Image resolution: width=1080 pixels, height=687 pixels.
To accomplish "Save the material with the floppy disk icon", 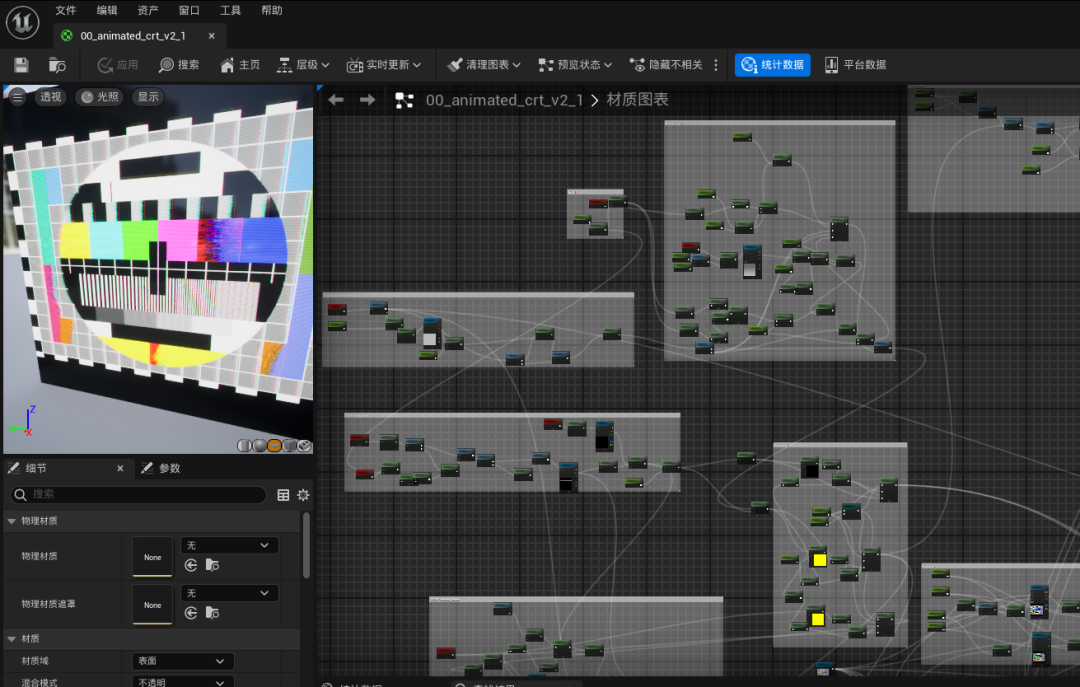I will [x=21, y=65].
